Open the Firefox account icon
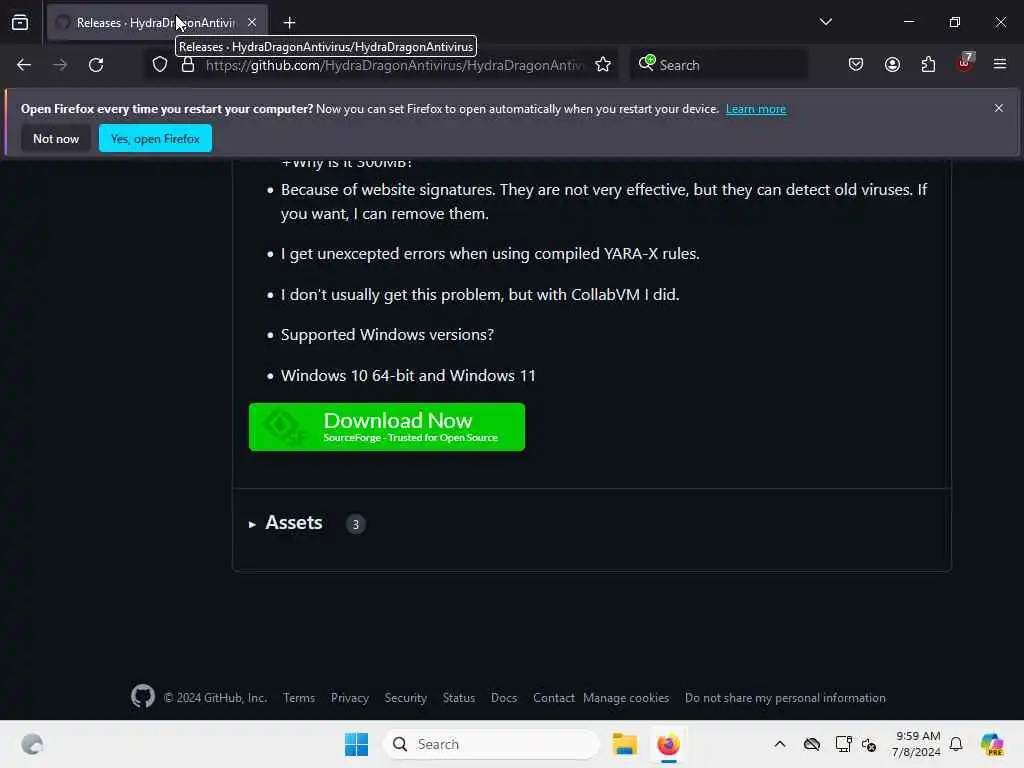The width and height of the screenshot is (1024, 768). pos(892,64)
